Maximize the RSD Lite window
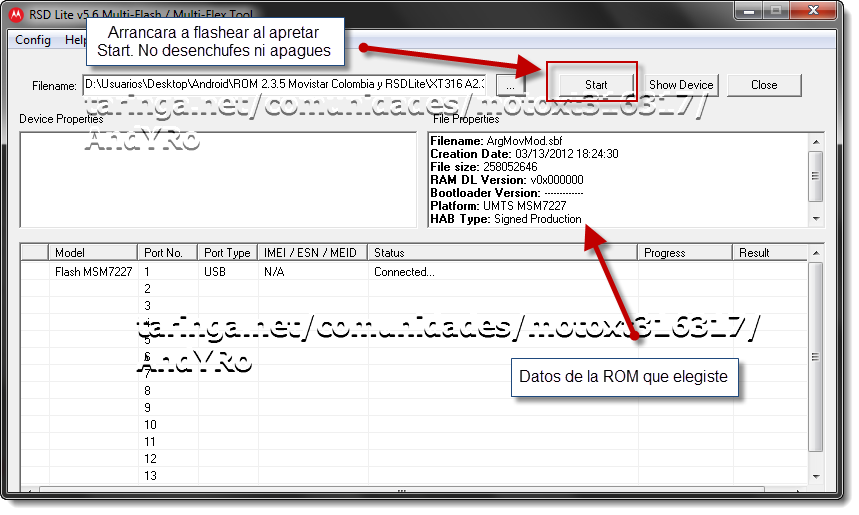The image size is (859, 515). click(776, 11)
